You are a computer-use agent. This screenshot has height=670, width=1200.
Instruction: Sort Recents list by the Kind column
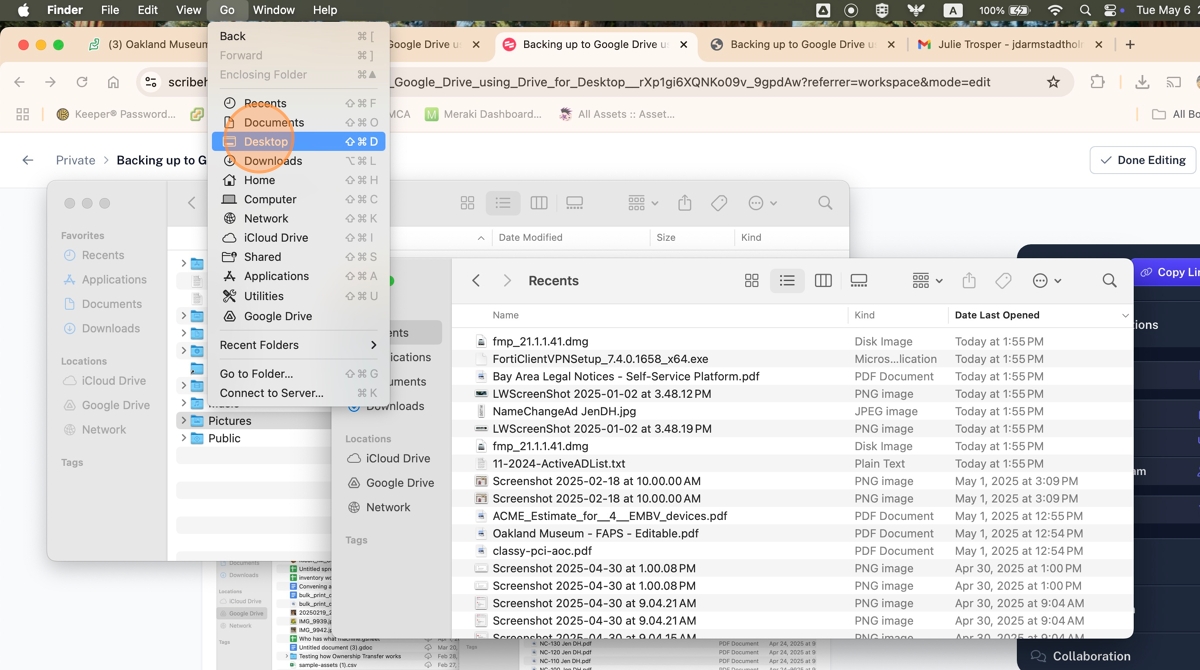click(897, 315)
